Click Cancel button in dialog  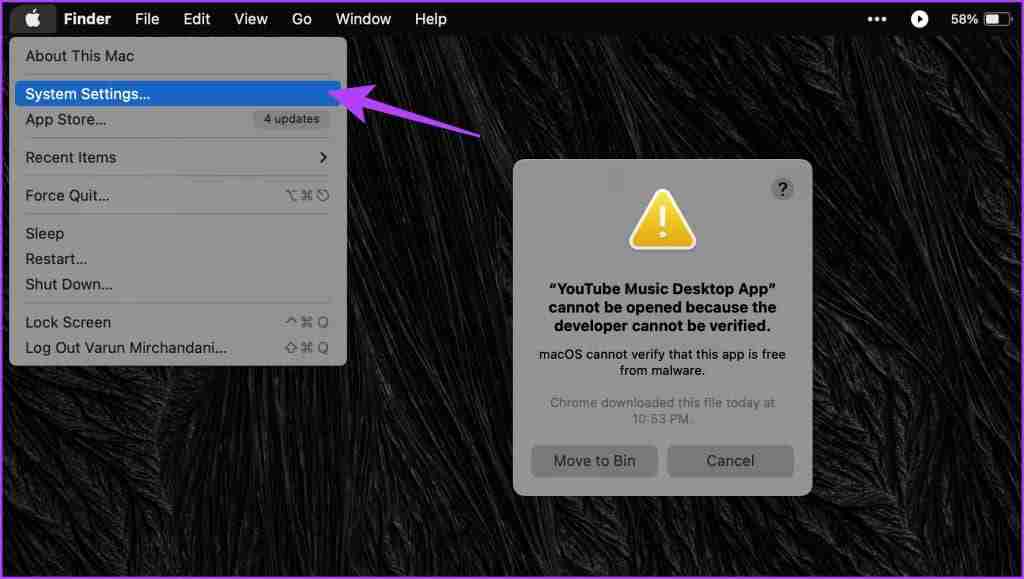pos(730,461)
